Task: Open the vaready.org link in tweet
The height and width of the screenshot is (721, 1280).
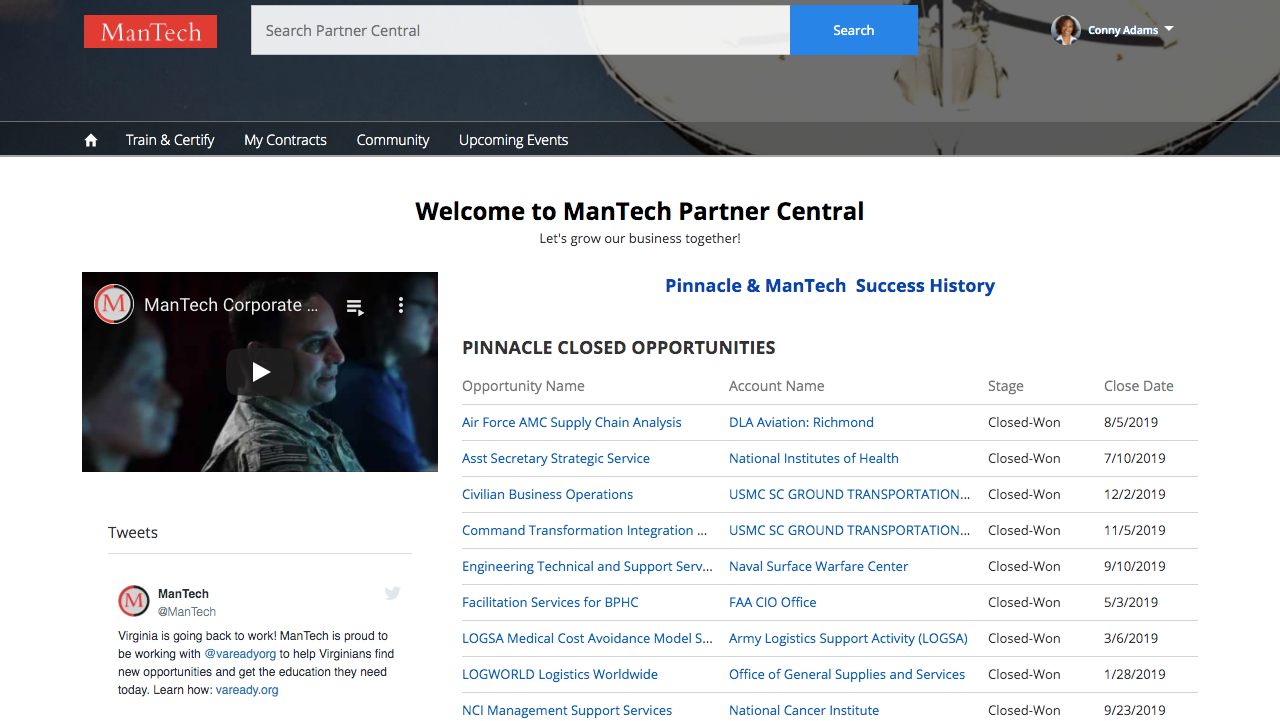Action: point(247,690)
